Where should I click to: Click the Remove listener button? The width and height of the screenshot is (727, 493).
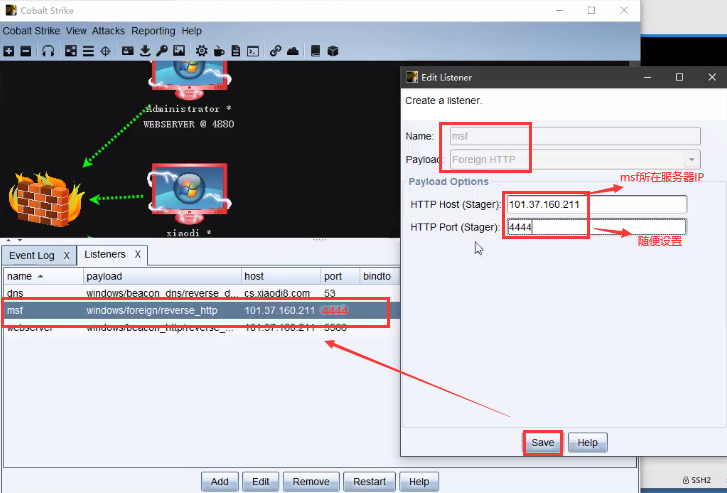point(310,481)
